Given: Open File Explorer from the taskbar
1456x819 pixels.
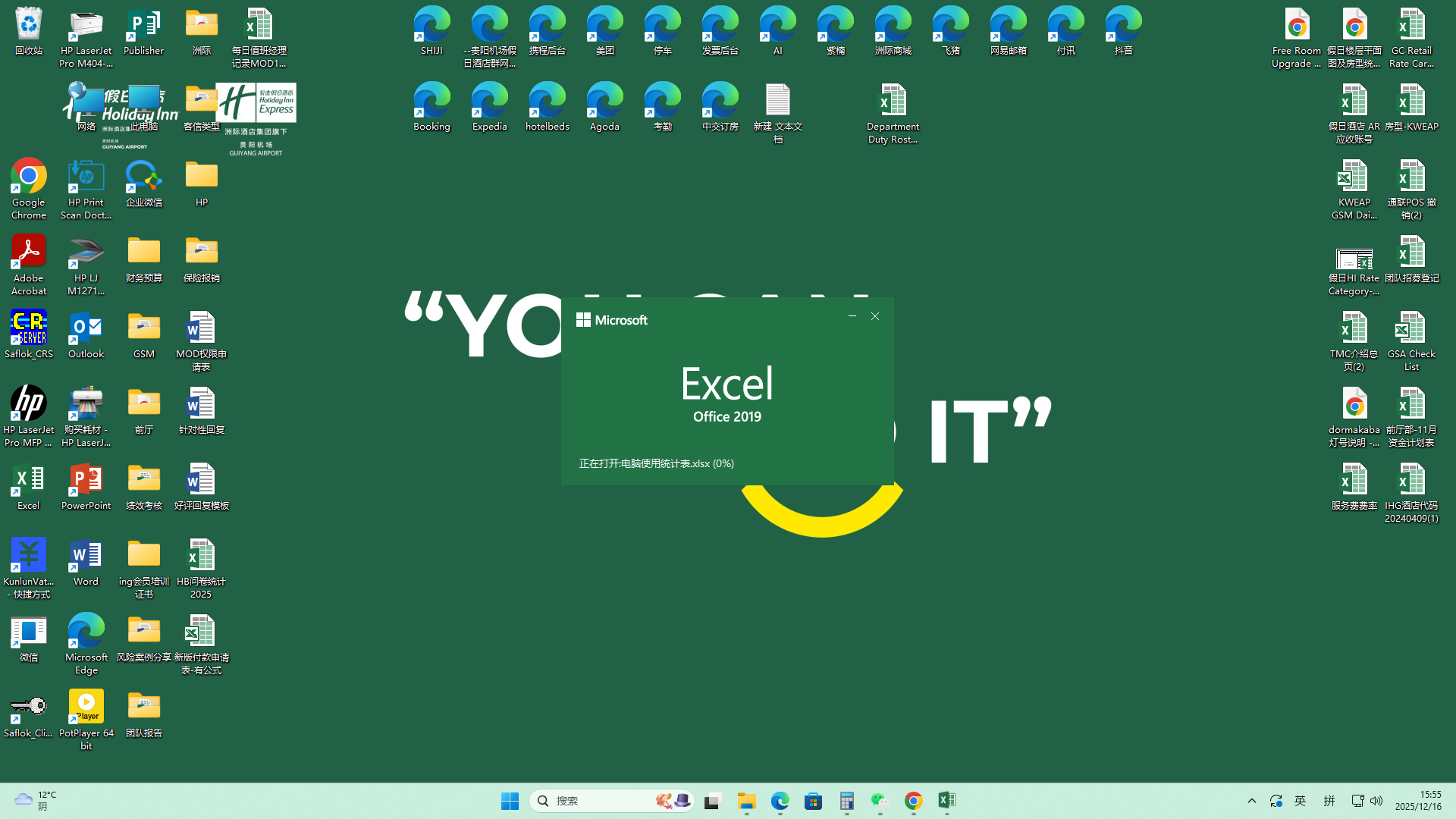Looking at the screenshot, I should pos(746,801).
